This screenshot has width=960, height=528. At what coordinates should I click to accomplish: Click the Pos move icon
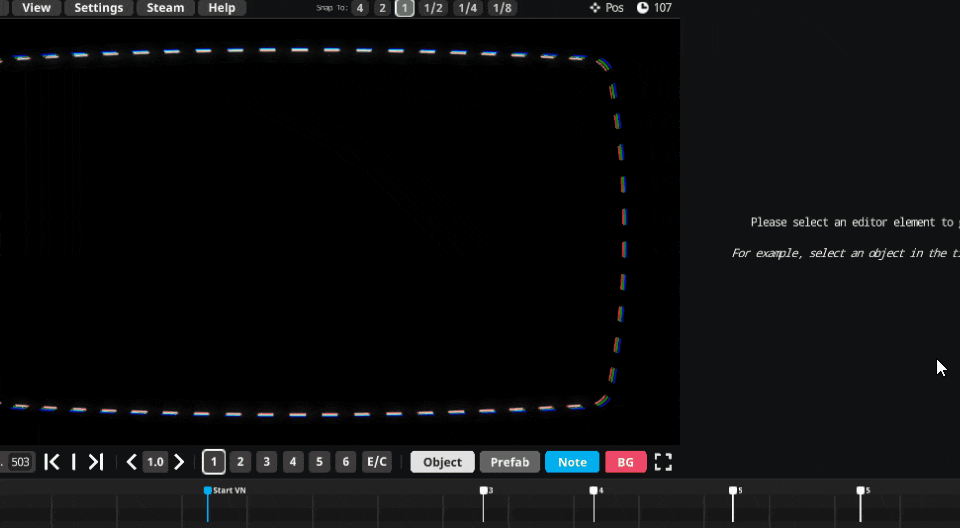point(595,8)
